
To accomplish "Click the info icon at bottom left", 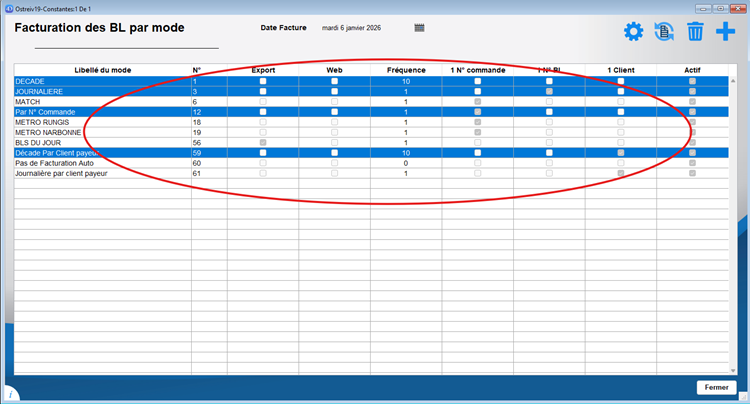I will (x=10, y=394).
